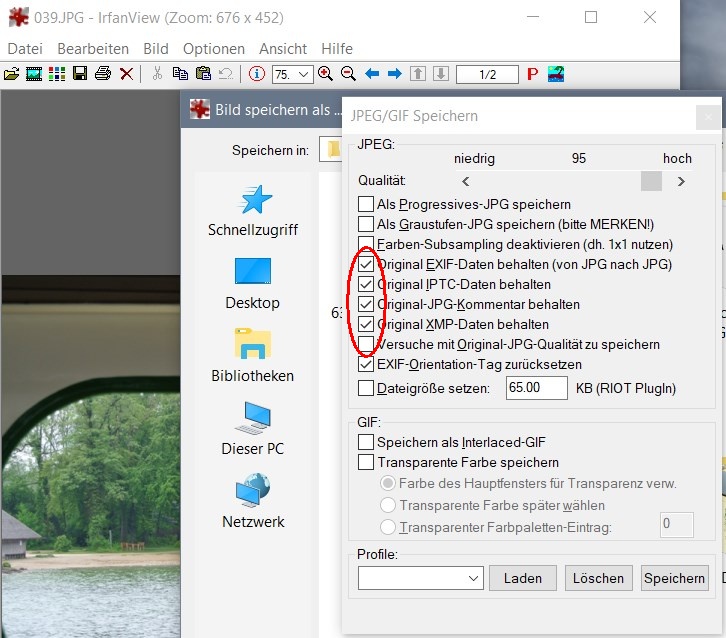The height and width of the screenshot is (638, 726).
Task: Decrease quality with slider left arrow
Action: (x=466, y=181)
